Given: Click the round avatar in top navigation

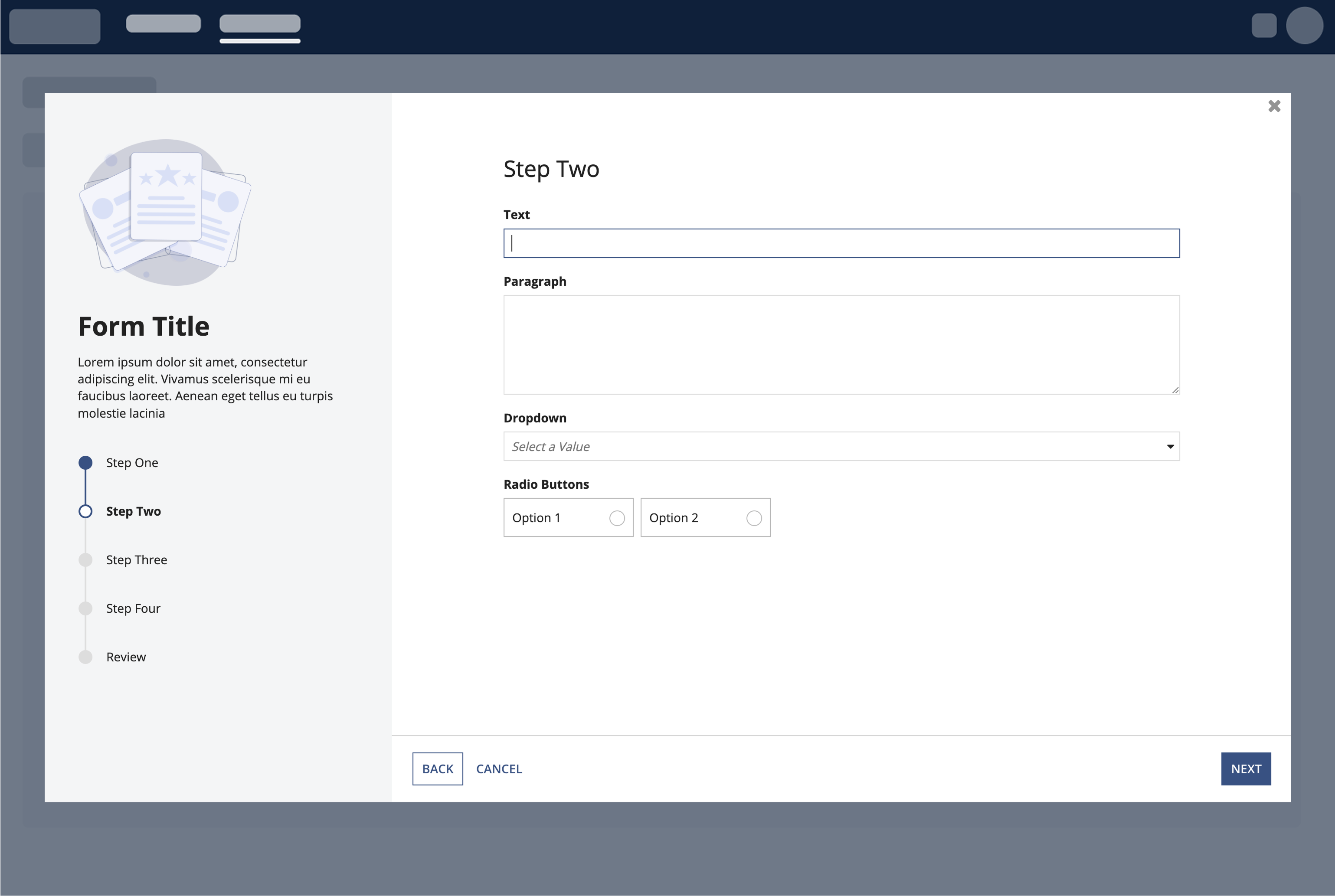Looking at the screenshot, I should pos(1304,26).
